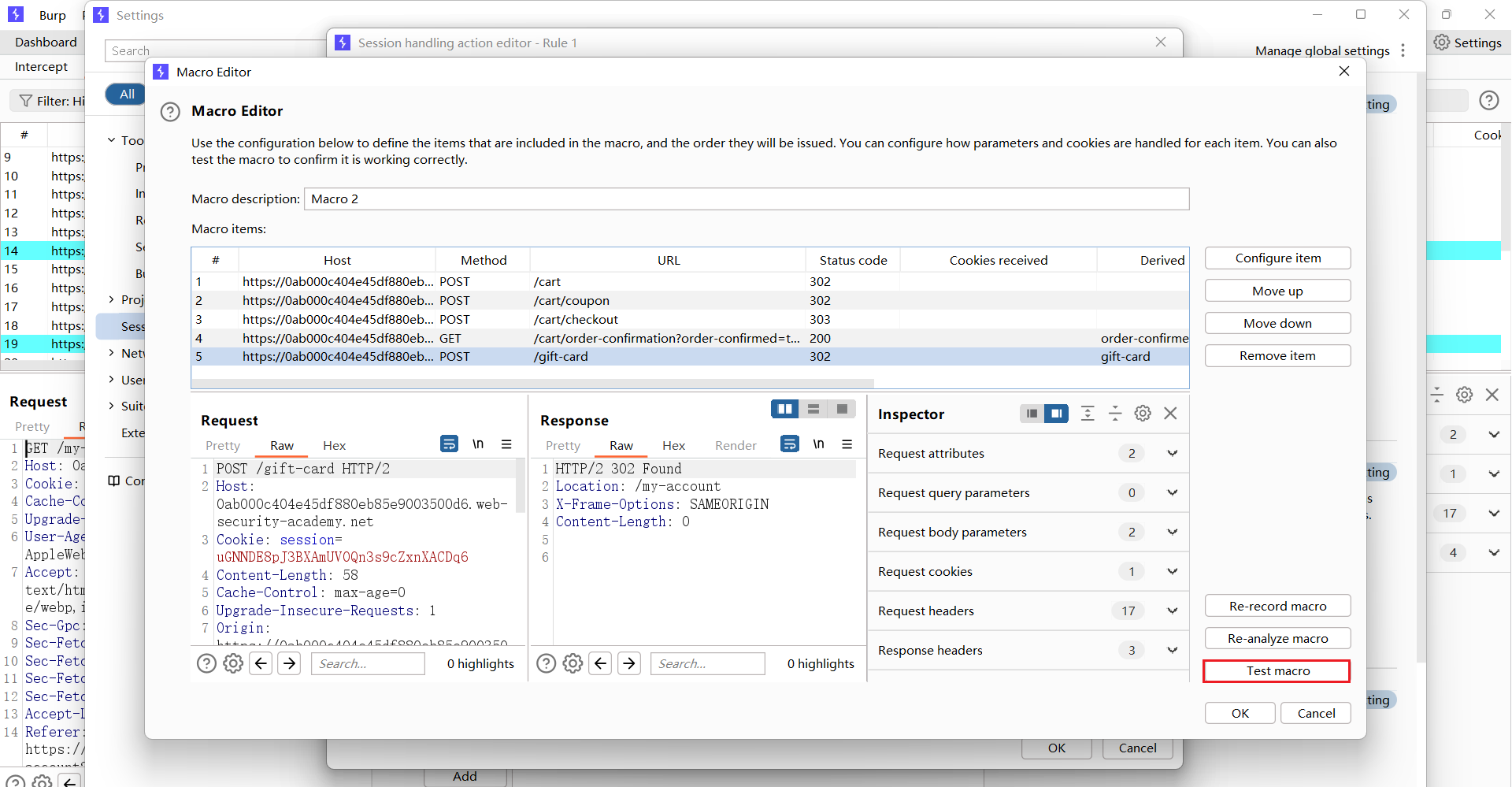Open Dashboard tab in Burp main window
Image resolution: width=1512 pixels, height=787 pixels.
click(46, 43)
